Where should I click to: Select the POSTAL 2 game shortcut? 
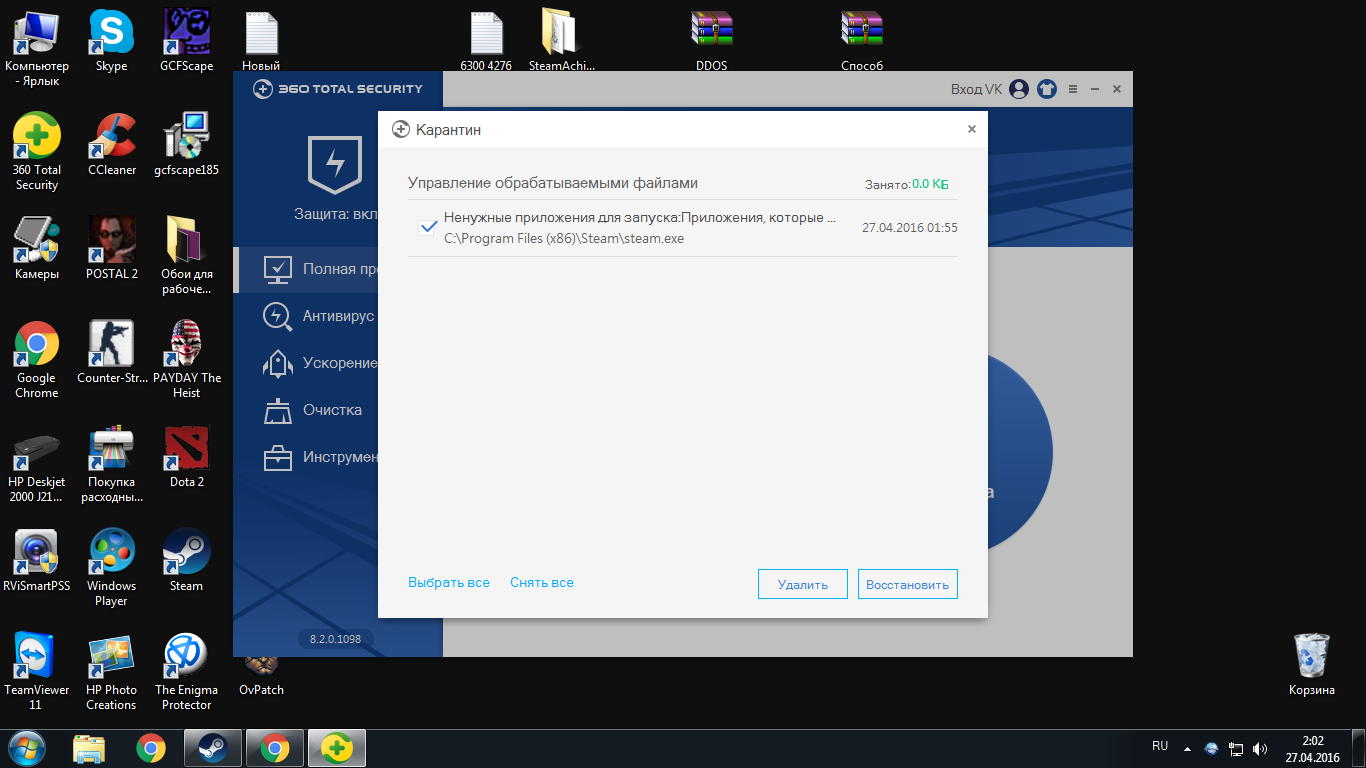click(111, 248)
